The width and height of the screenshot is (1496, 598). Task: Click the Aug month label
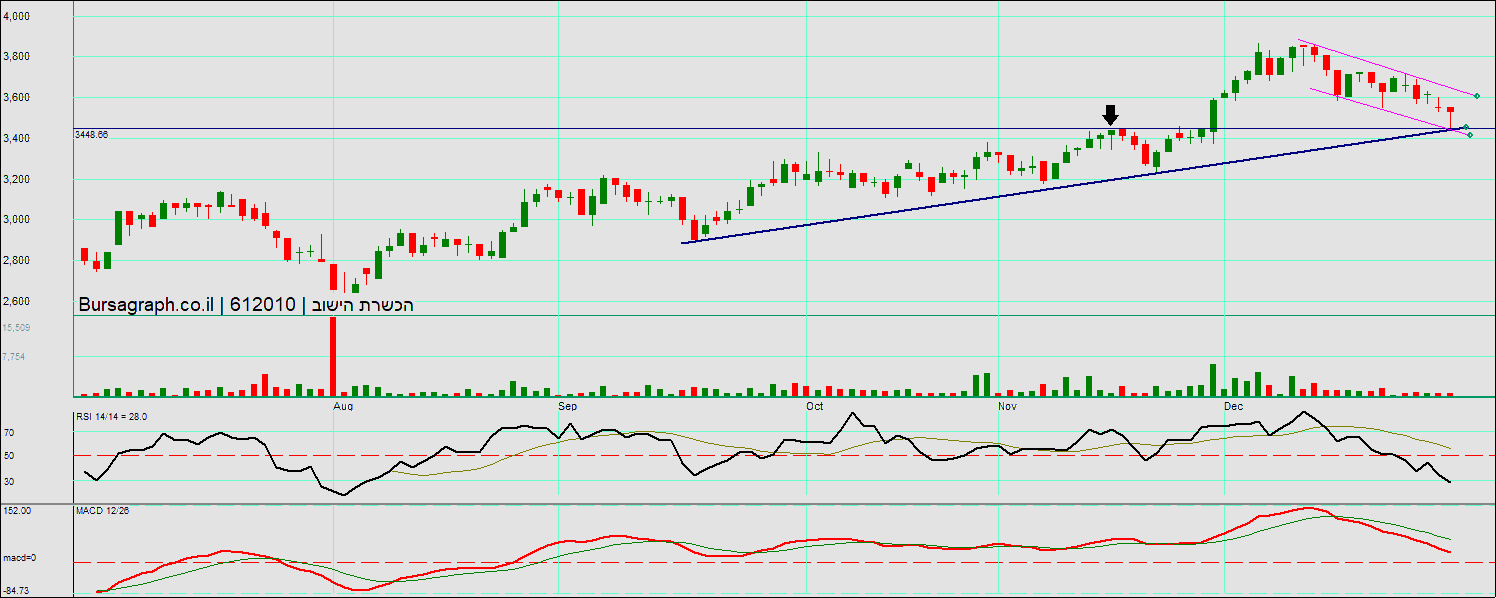coord(343,407)
